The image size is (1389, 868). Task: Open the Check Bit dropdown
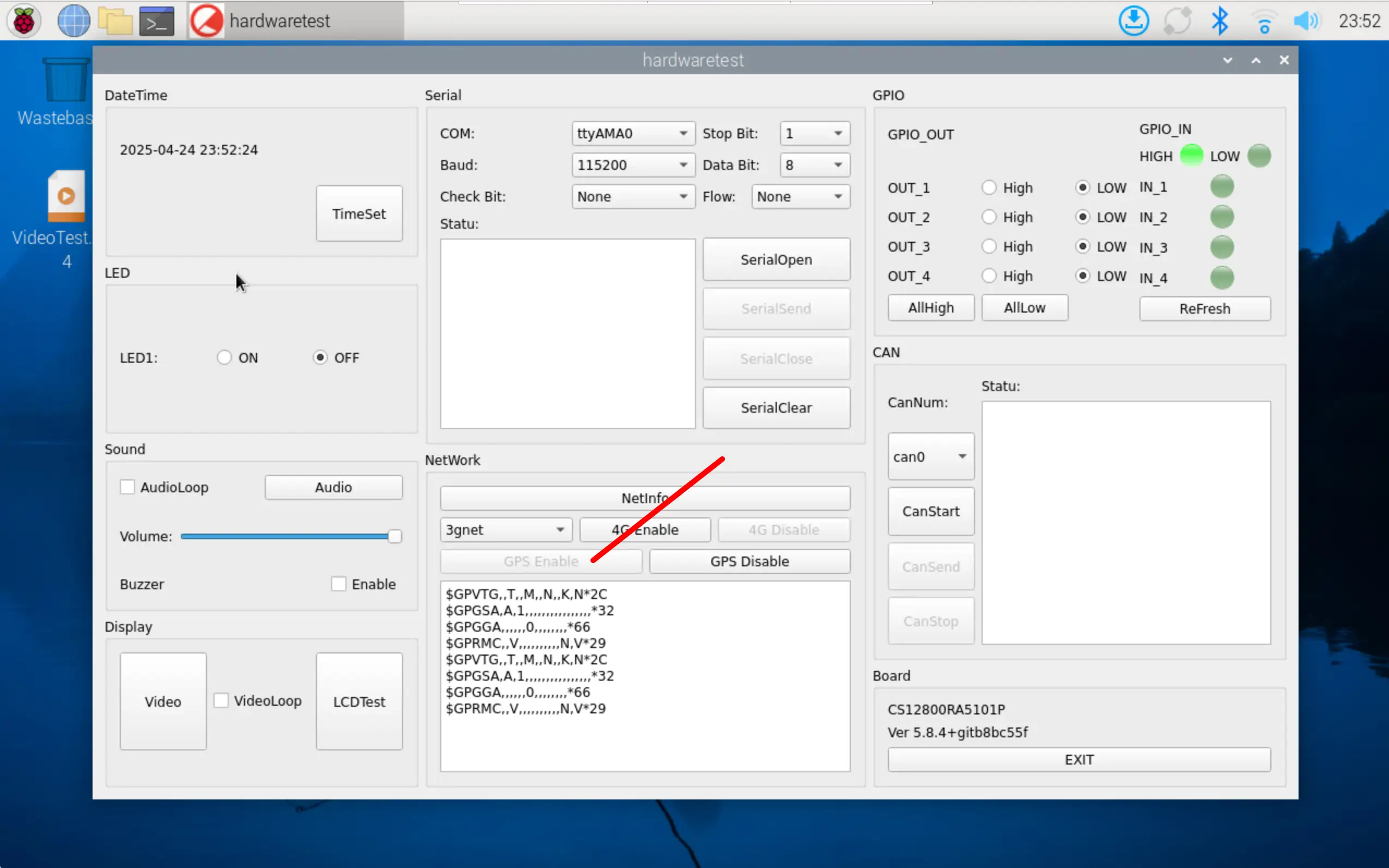[633, 197]
